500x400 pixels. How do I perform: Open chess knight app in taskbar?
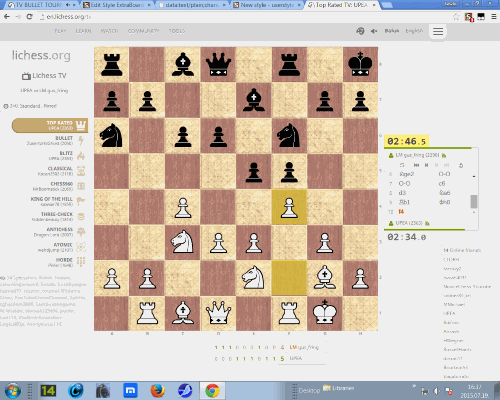pos(103,391)
